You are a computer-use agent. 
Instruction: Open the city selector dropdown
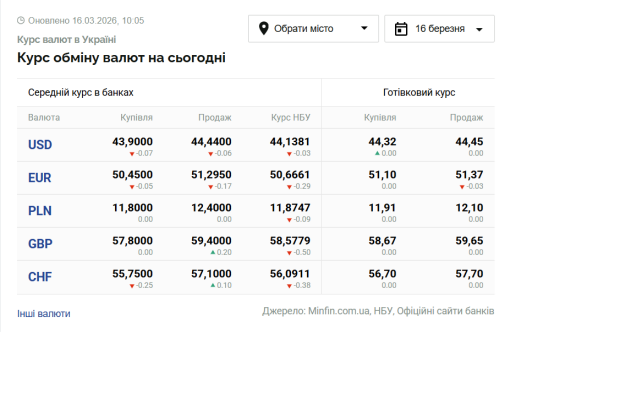click(x=313, y=28)
